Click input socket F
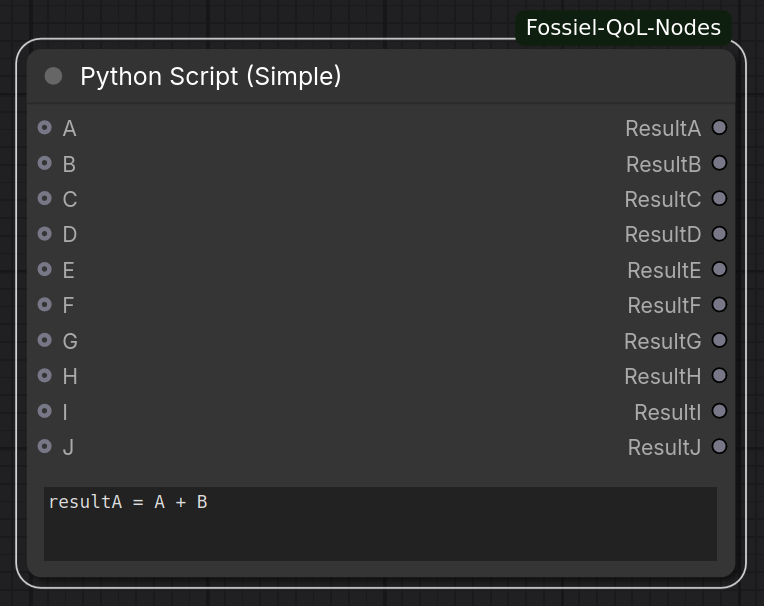This screenshot has width=764, height=606. click(45, 304)
